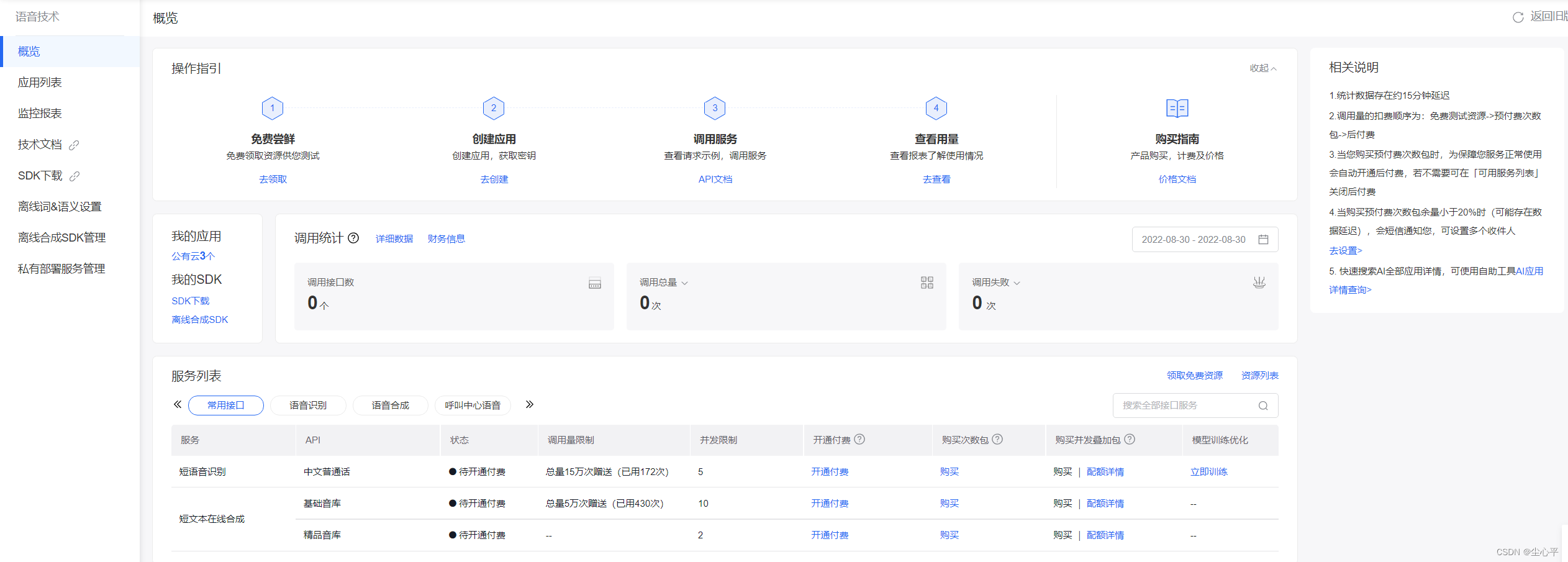The height and width of the screenshot is (562, 1568).
Task: Click the 去创建 link
Action: click(x=494, y=179)
